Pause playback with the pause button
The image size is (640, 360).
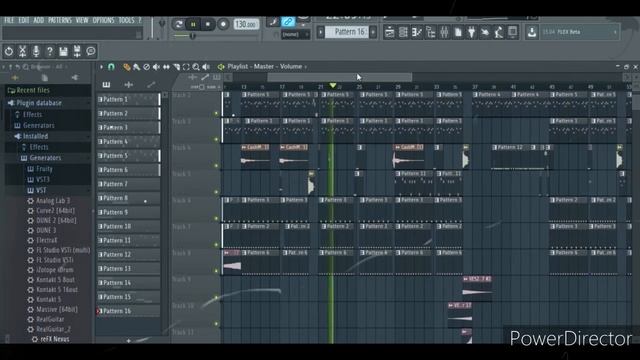(193, 24)
